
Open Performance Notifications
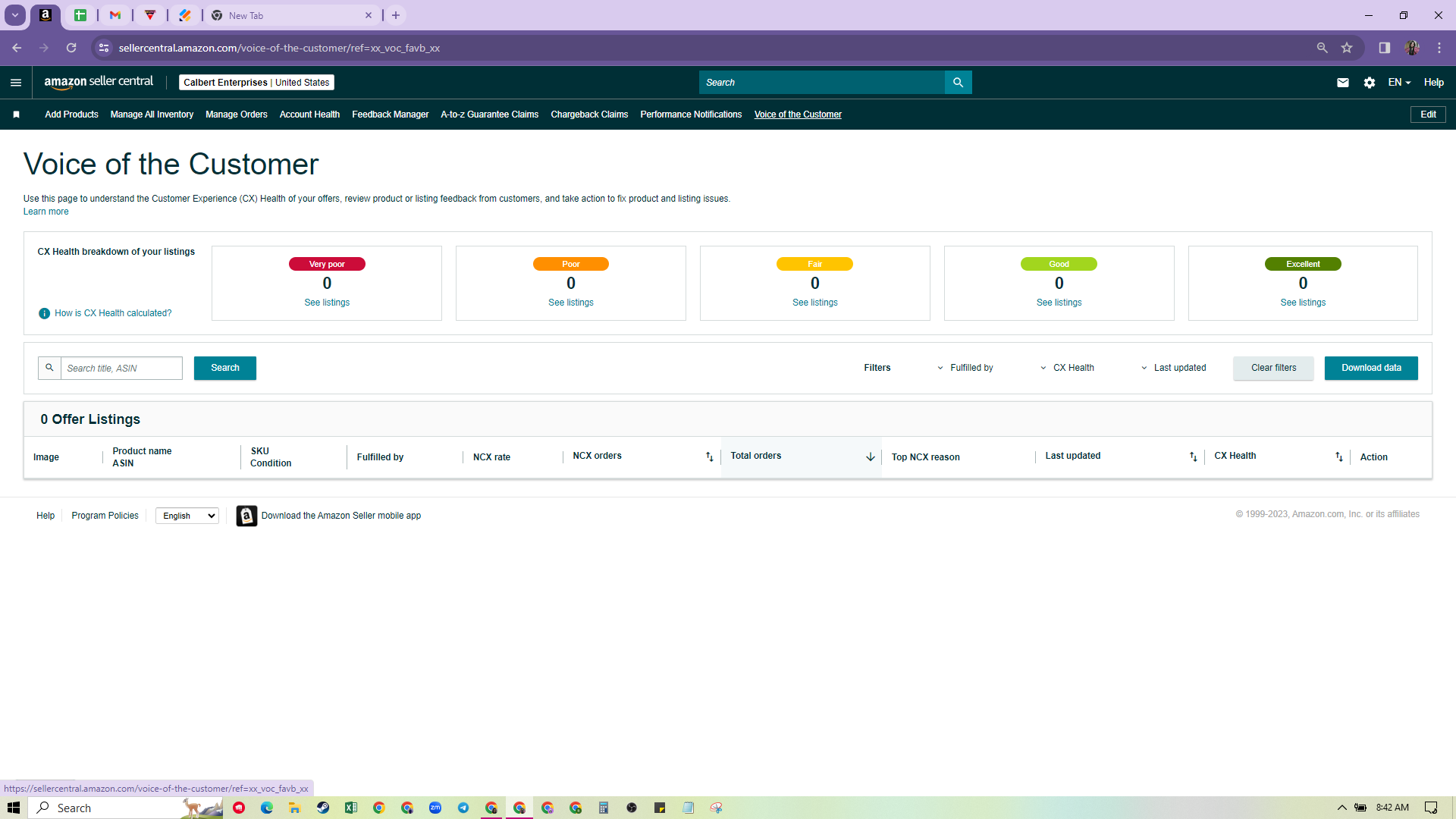(691, 115)
